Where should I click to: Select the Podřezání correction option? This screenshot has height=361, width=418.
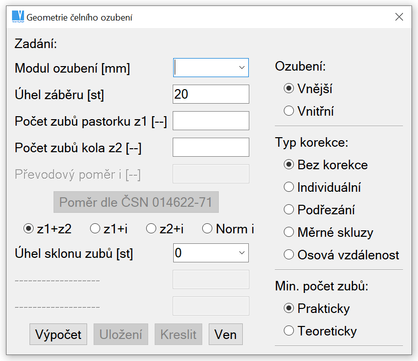point(319,210)
